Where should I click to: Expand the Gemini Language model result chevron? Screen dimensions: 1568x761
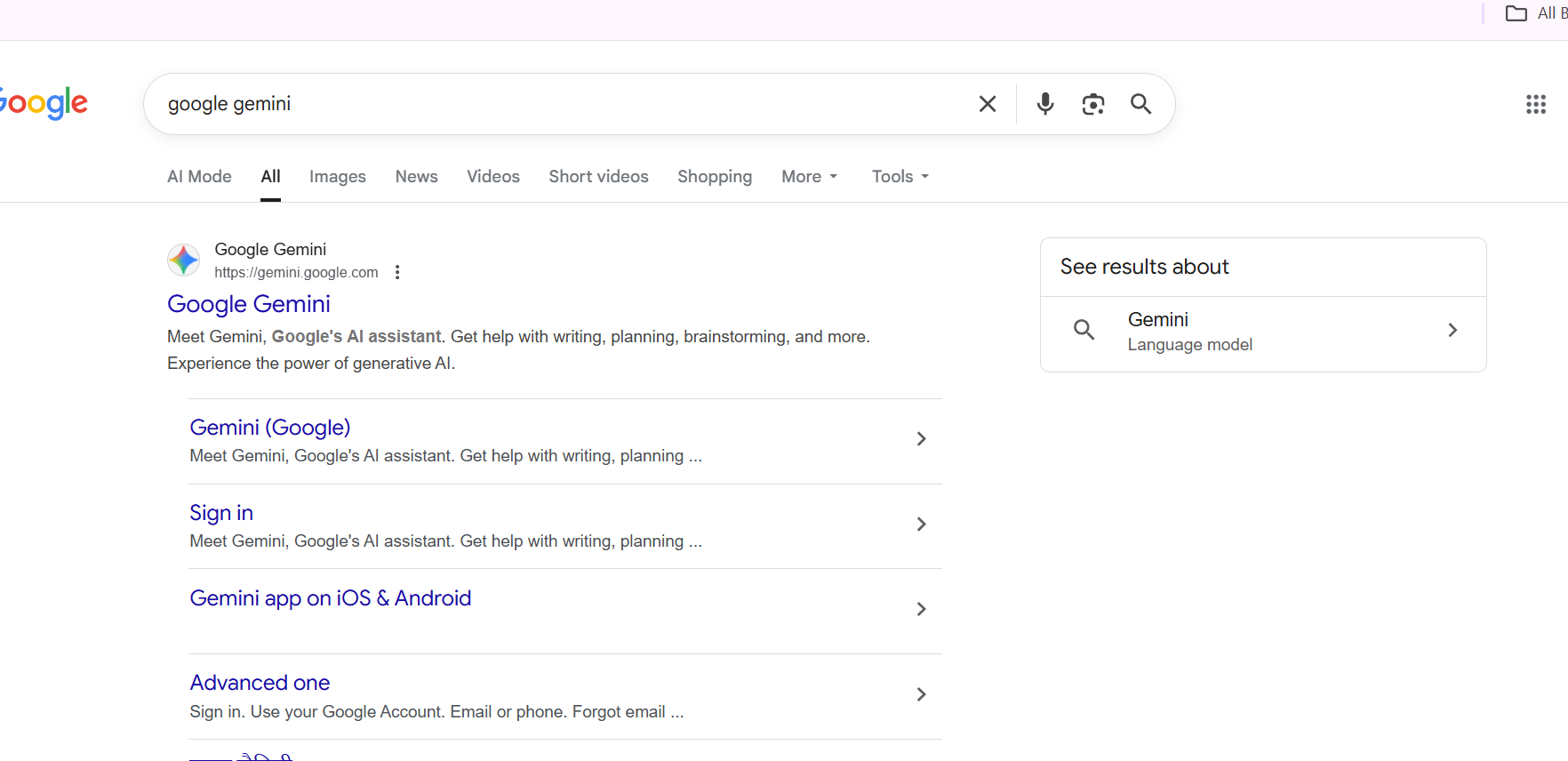tap(1452, 331)
